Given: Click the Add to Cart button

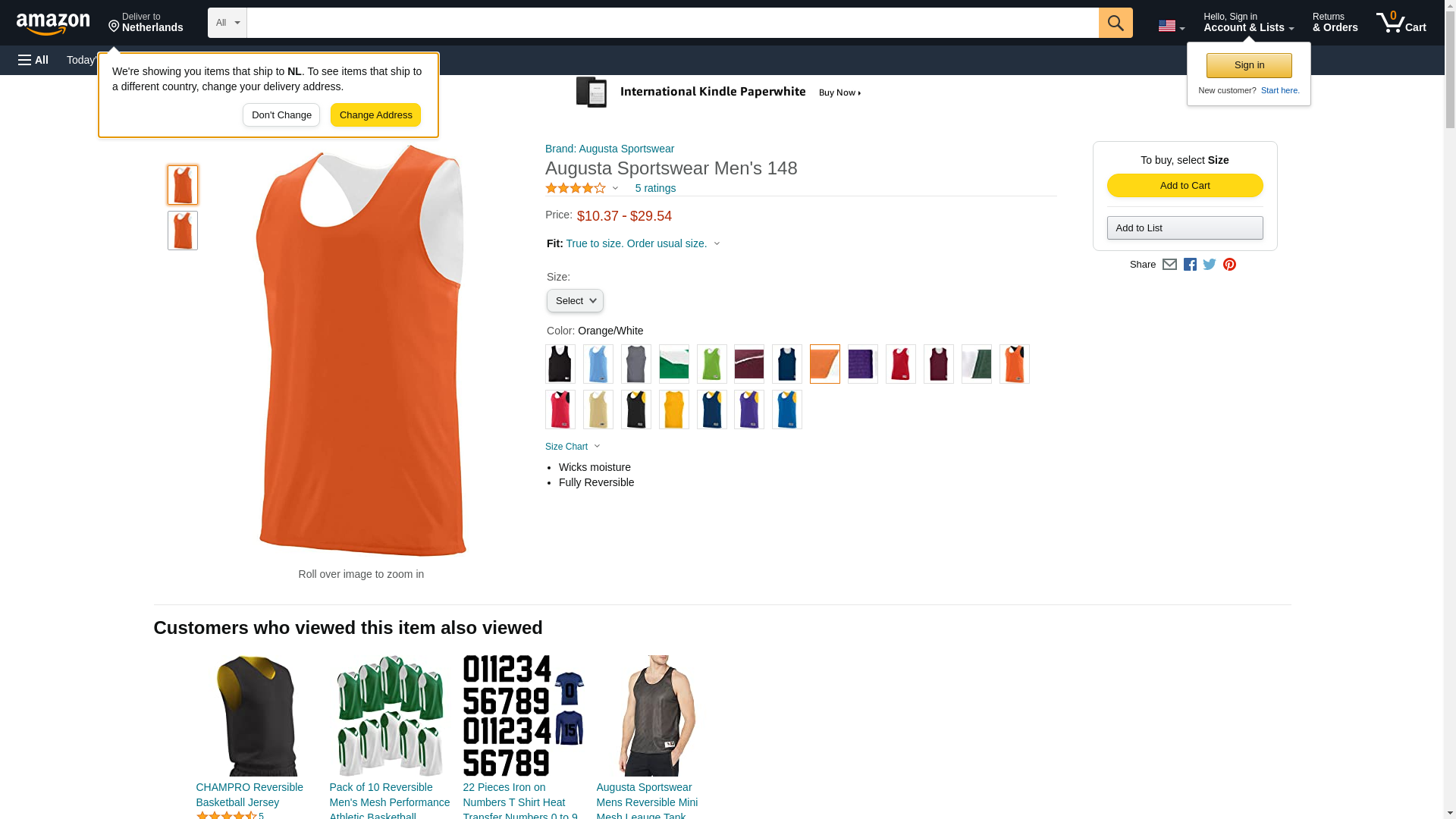Looking at the screenshot, I should tap(1185, 186).
